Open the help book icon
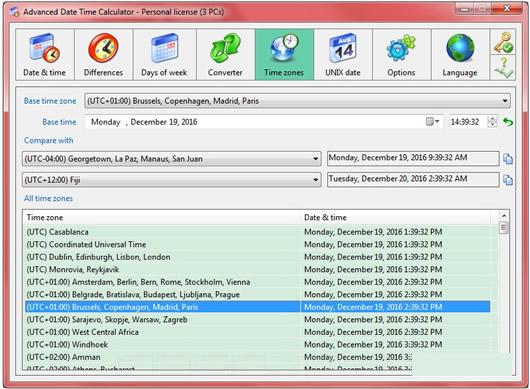The image size is (530, 389). pyautogui.click(x=503, y=67)
